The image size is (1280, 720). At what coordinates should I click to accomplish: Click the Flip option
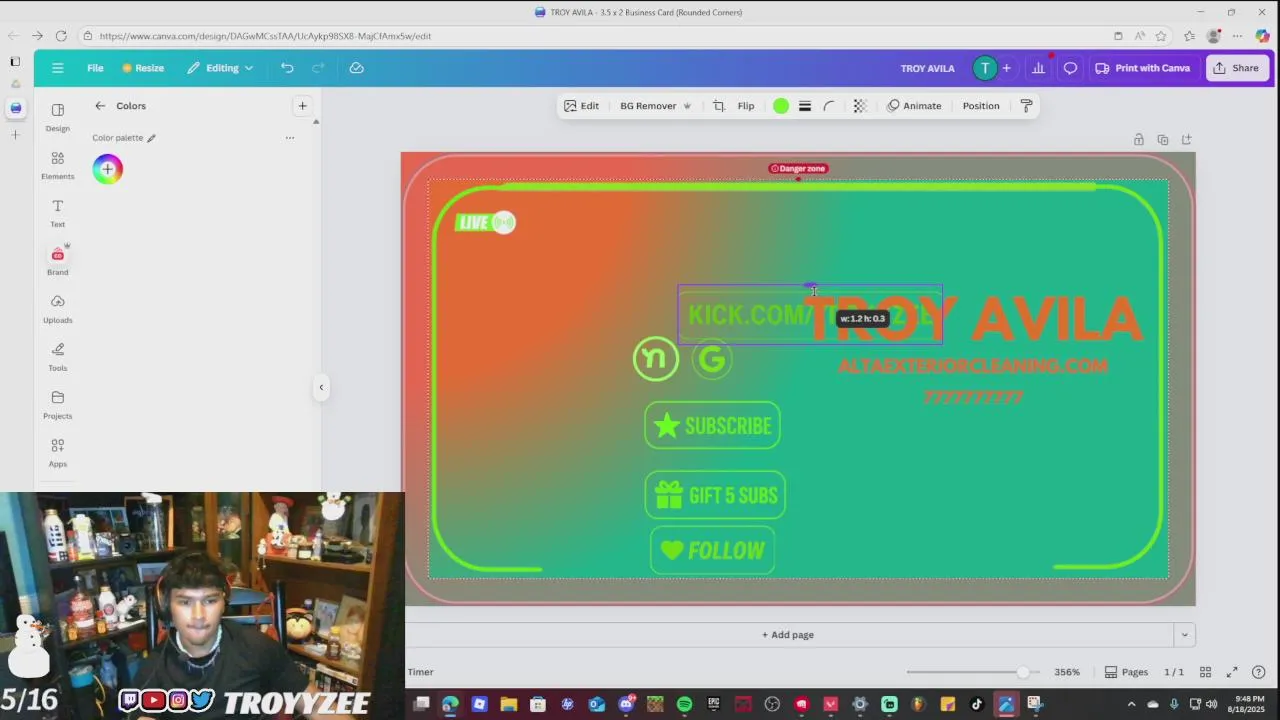[x=746, y=106]
